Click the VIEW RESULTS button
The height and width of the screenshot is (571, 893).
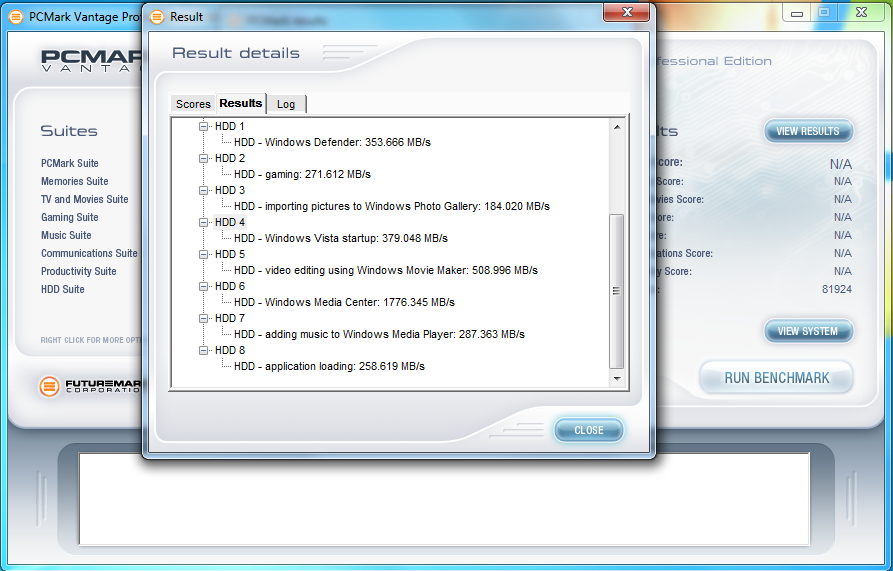808,132
